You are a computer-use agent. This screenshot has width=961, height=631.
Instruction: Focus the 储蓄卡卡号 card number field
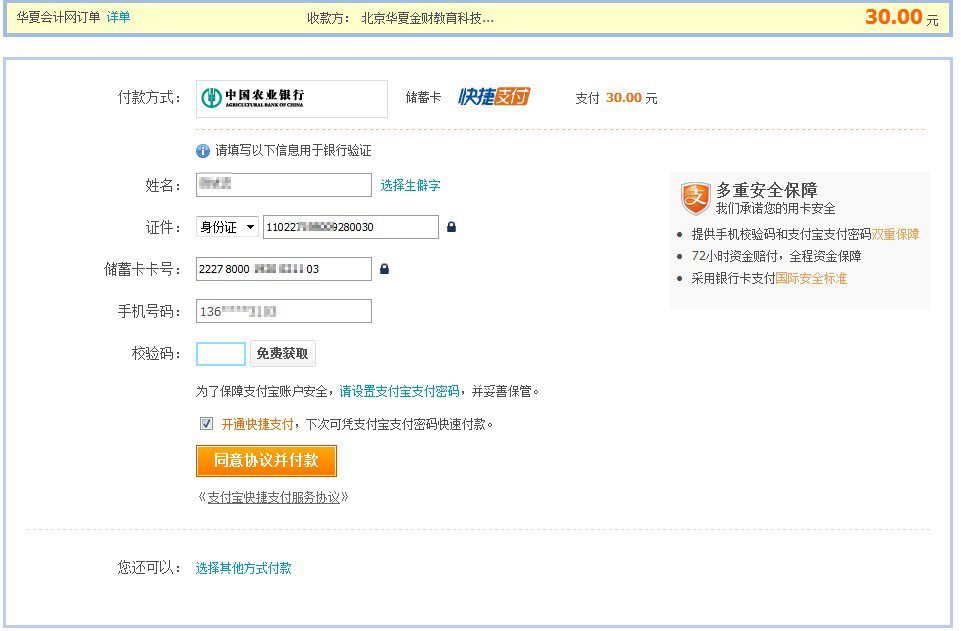(x=284, y=269)
